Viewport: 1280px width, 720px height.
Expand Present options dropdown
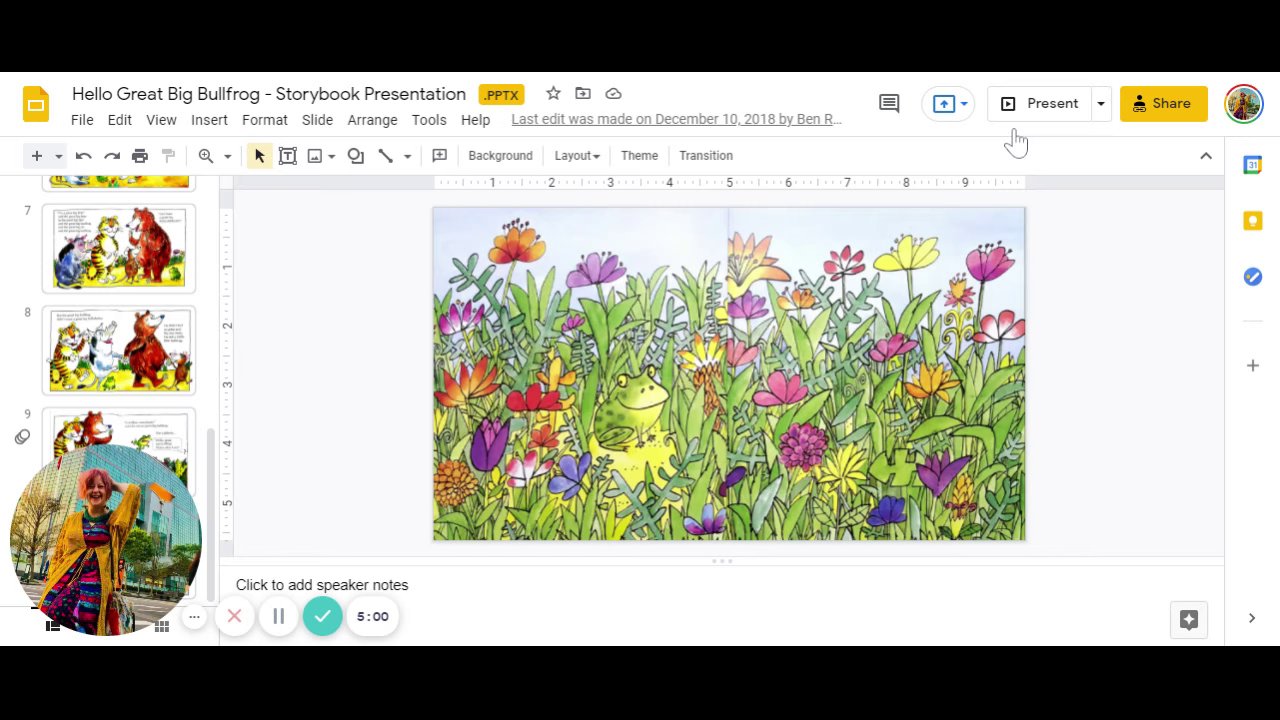[1101, 104]
